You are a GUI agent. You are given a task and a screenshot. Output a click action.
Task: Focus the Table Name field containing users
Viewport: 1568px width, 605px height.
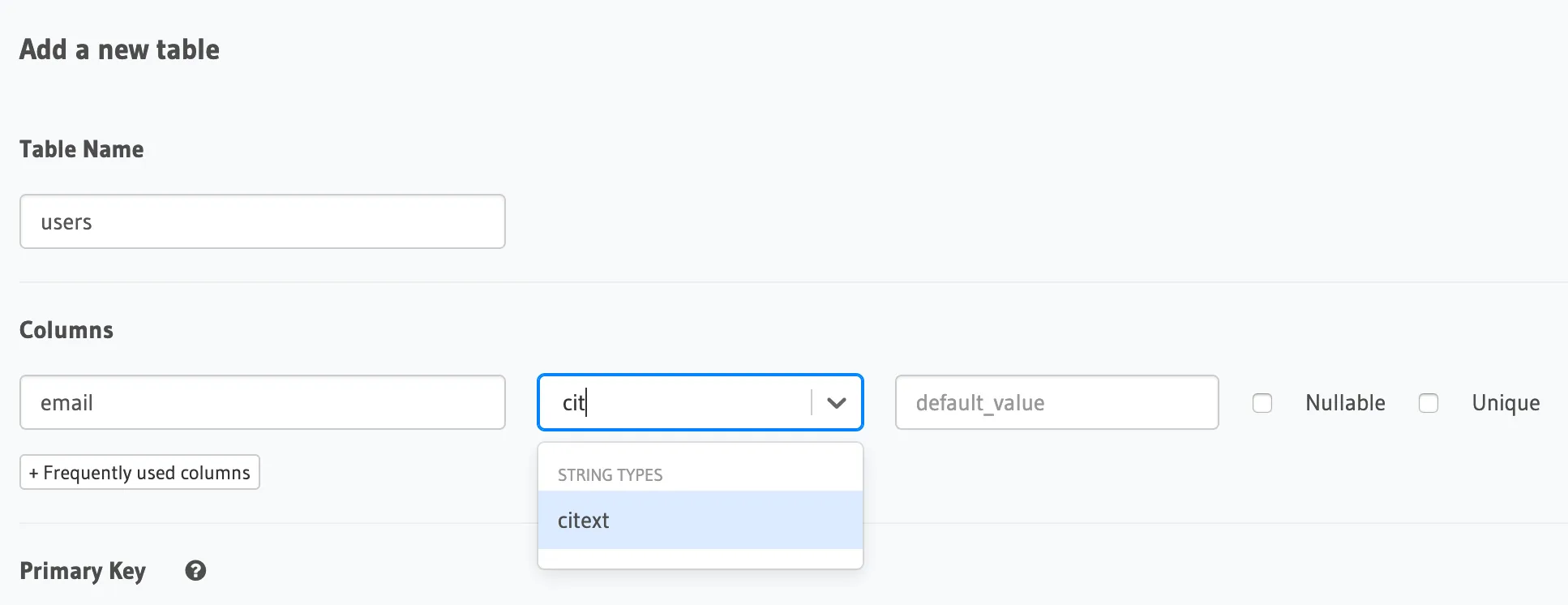(262, 221)
